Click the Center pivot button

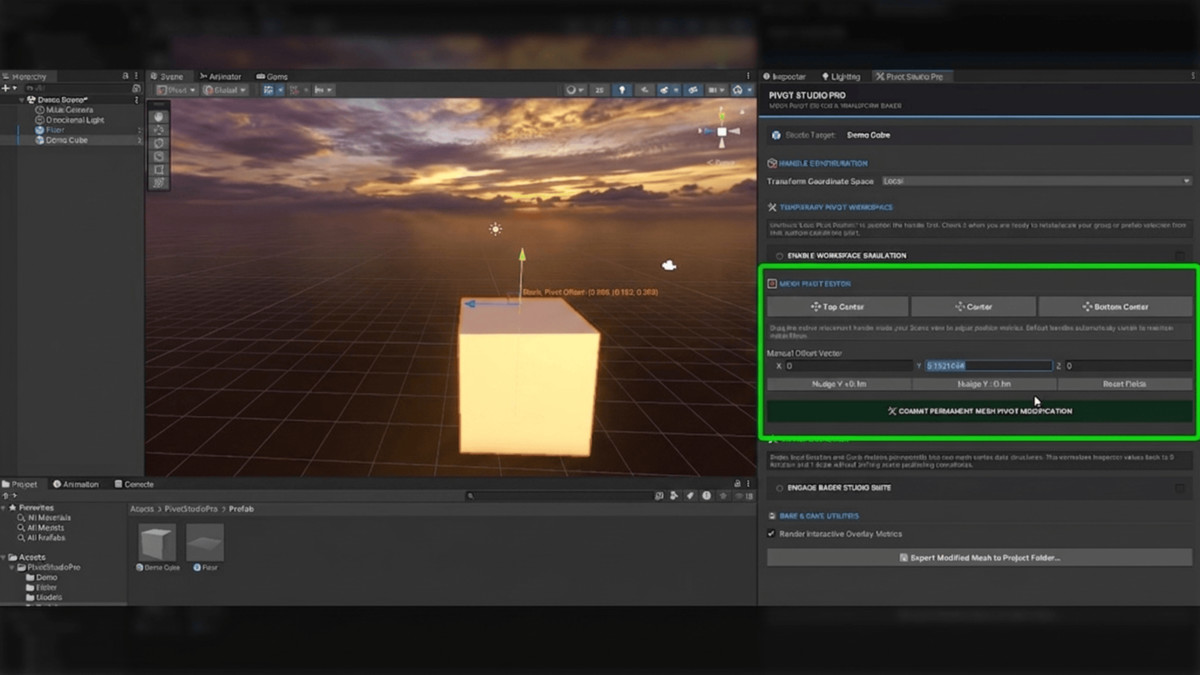click(973, 307)
